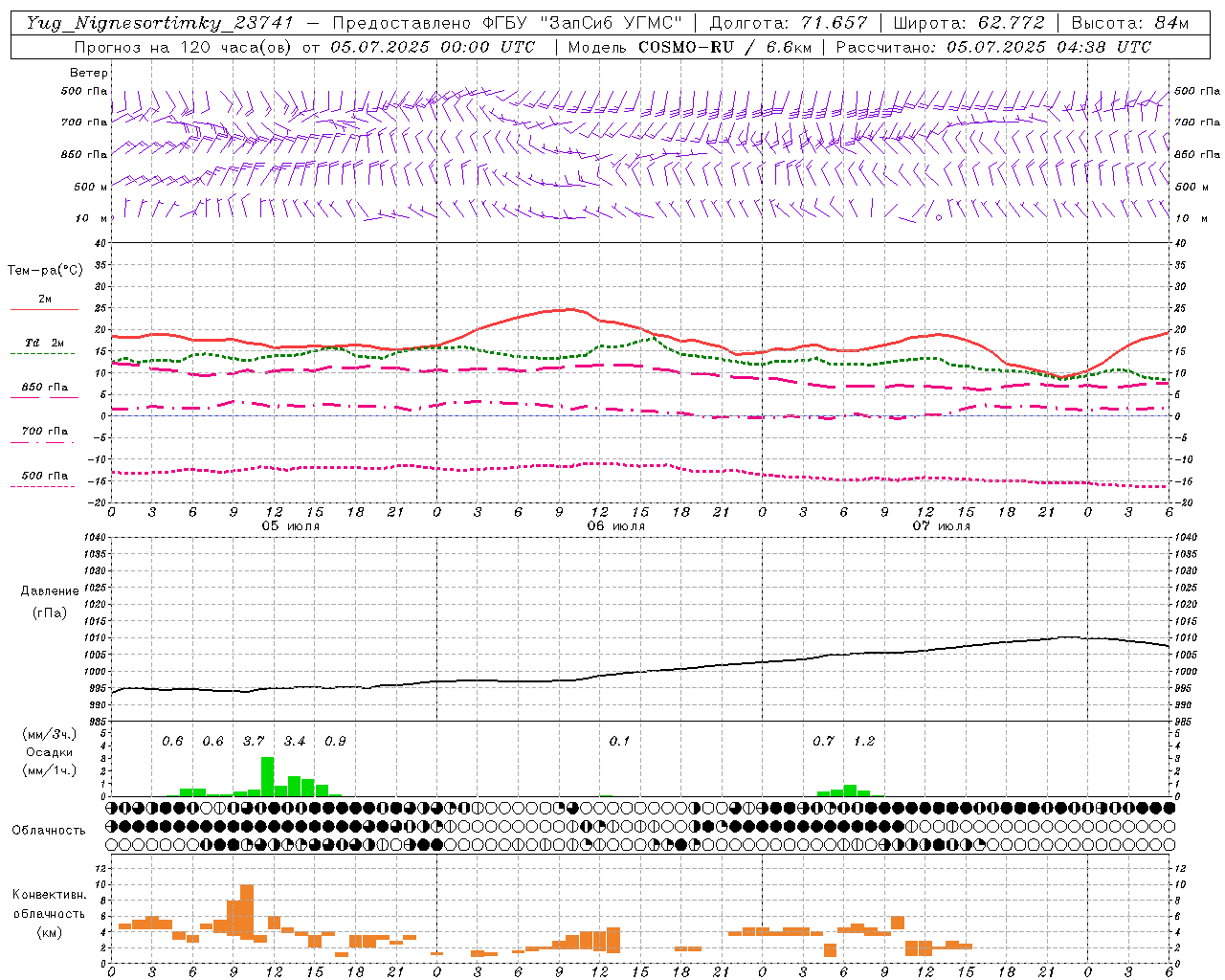Click the tallest green precipitation bar
The width and height of the screenshot is (1225, 980).
coord(268,777)
